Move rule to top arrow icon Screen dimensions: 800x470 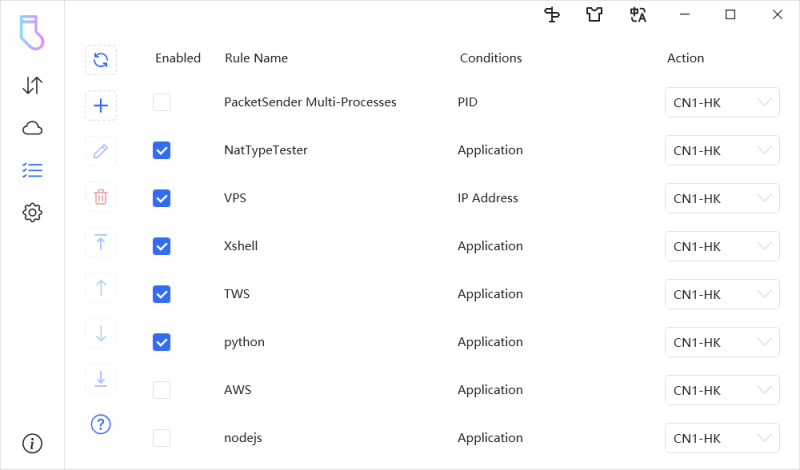click(x=101, y=242)
